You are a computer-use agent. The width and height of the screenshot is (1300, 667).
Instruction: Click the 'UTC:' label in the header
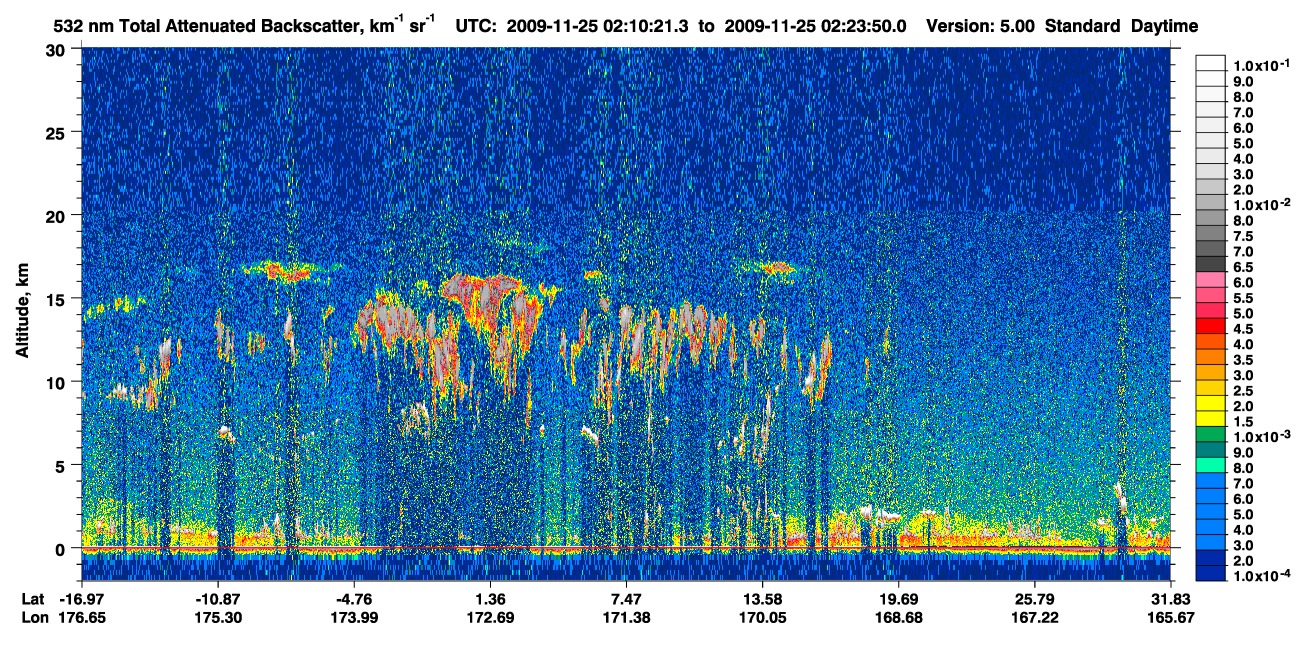(x=477, y=26)
